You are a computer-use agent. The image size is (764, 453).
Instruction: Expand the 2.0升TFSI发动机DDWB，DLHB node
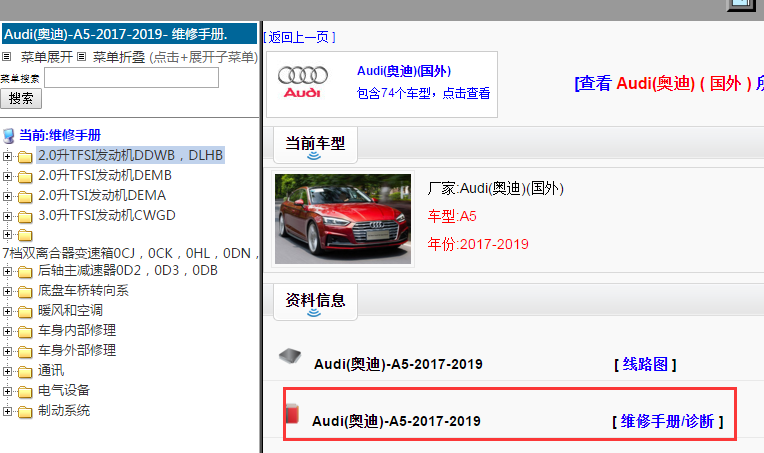[7, 156]
